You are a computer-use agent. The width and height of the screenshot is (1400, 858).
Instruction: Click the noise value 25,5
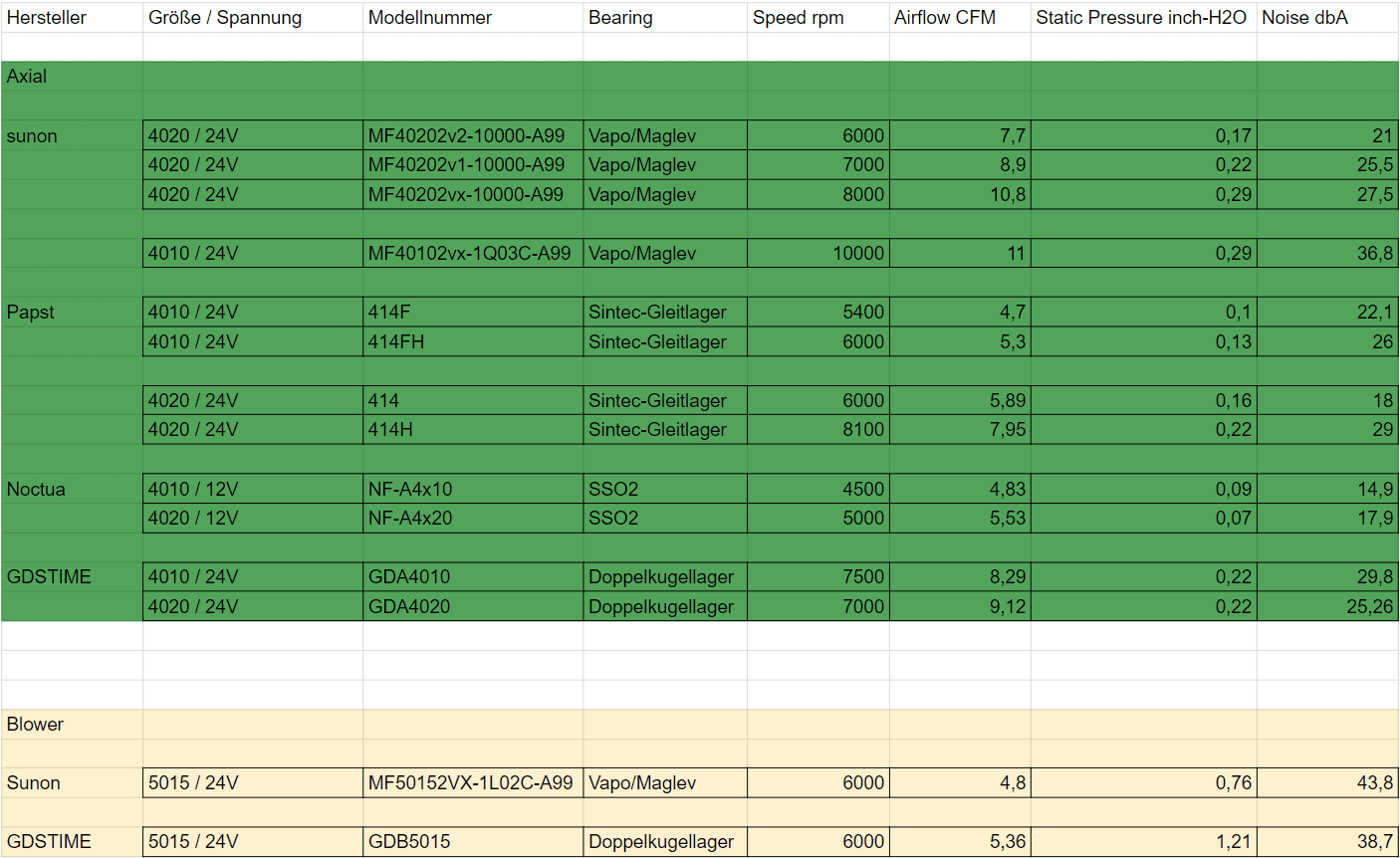pos(1327,165)
